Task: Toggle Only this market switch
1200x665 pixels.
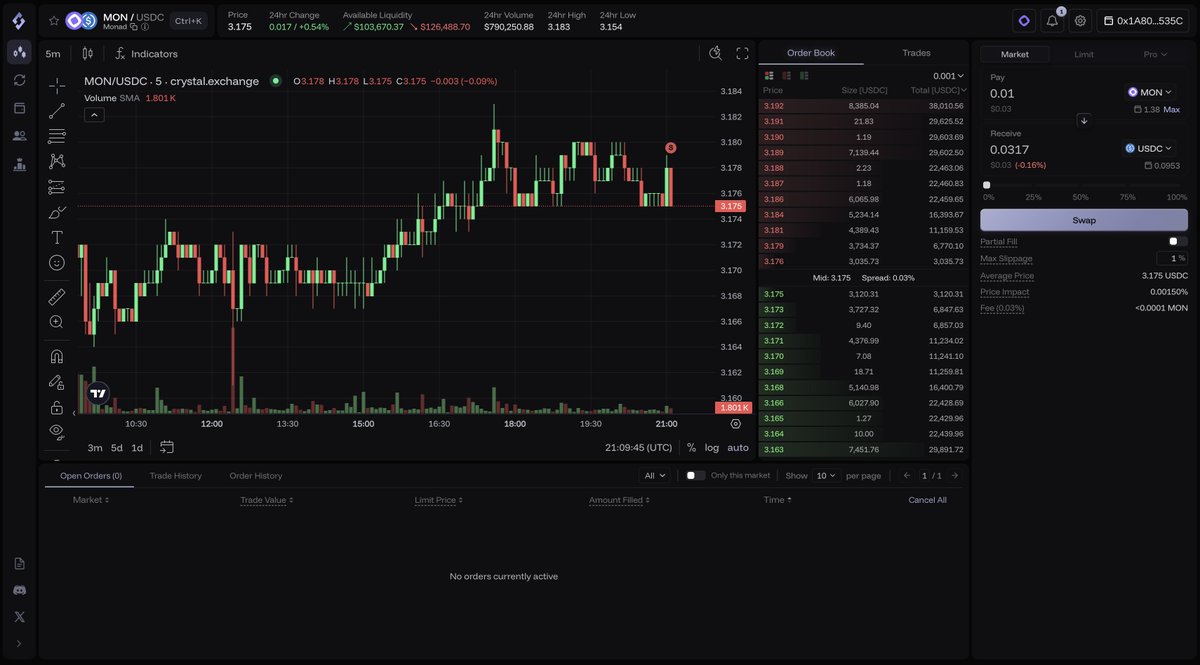Action: (x=695, y=476)
